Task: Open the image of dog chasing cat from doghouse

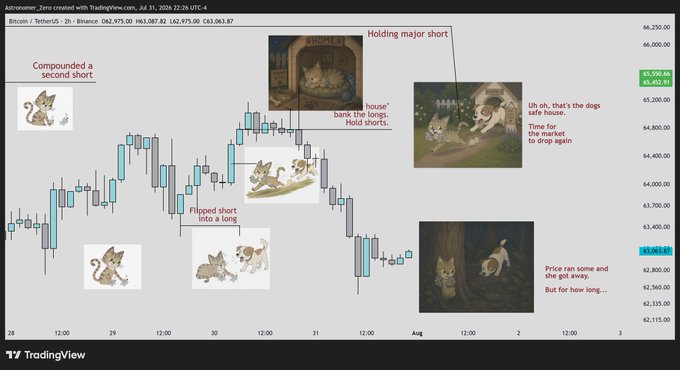Action: [x=468, y=125]
